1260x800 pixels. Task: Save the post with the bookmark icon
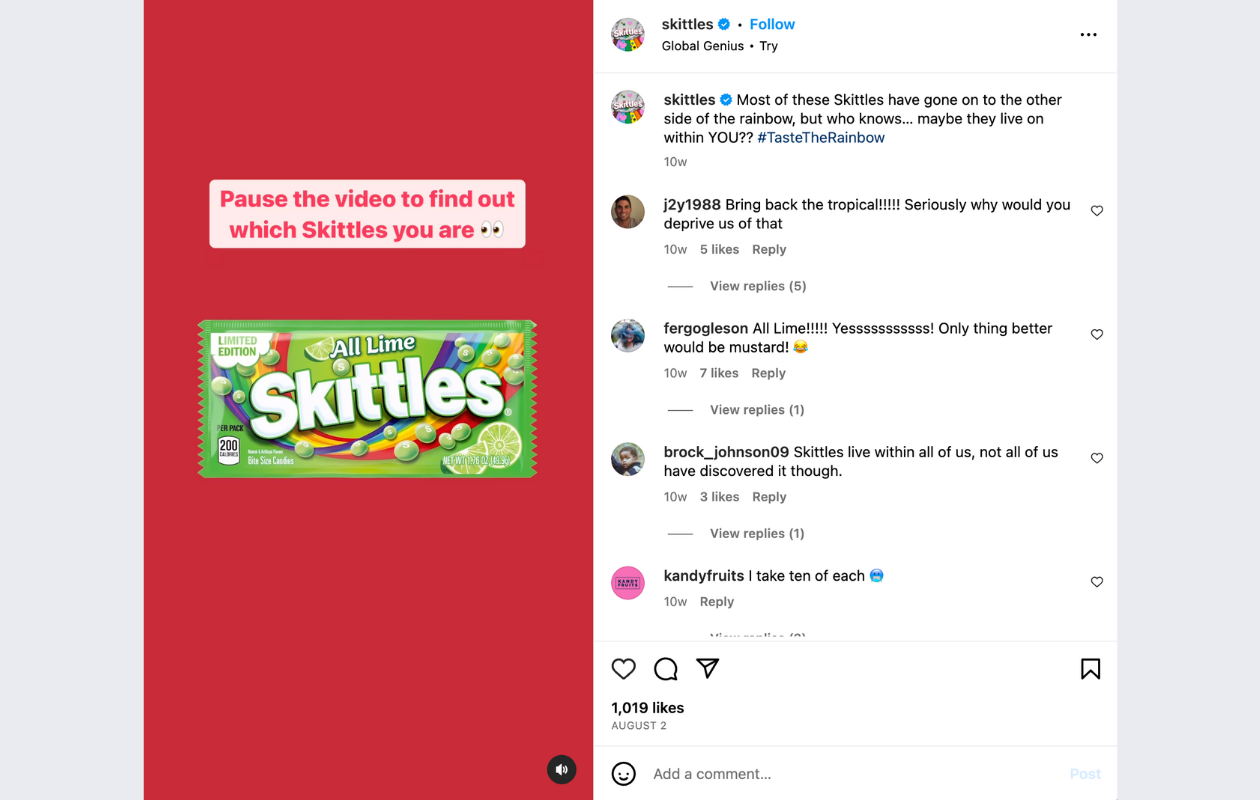tap(1091, 668)
